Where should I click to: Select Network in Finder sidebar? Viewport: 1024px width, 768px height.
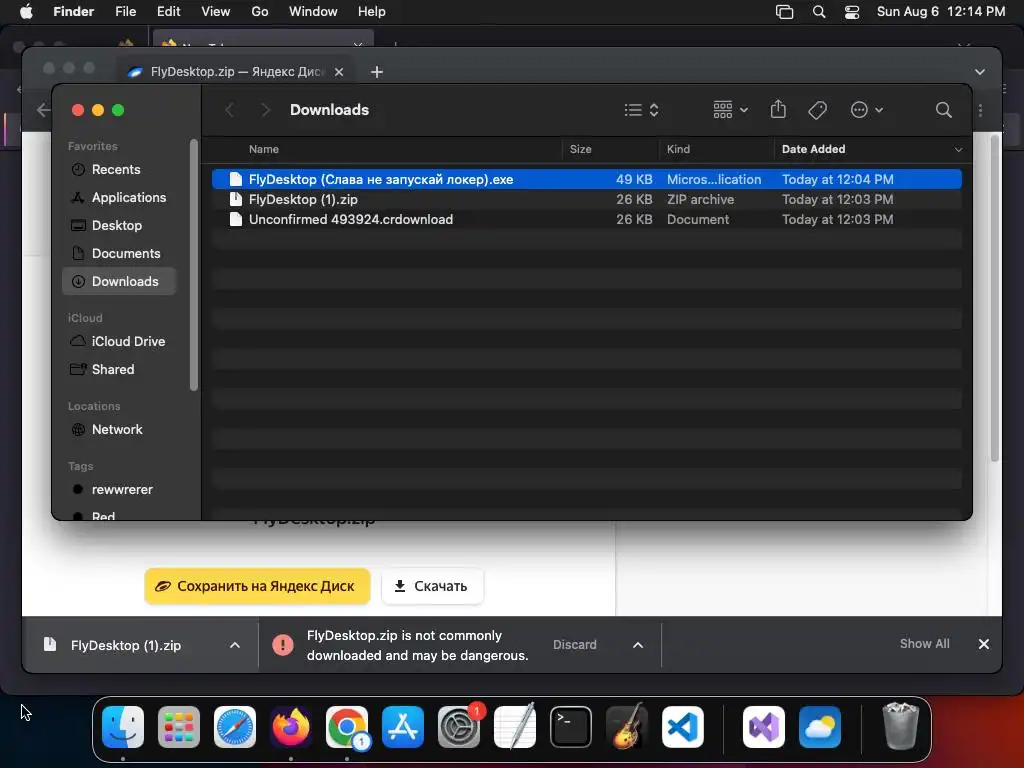coord(118,430)
